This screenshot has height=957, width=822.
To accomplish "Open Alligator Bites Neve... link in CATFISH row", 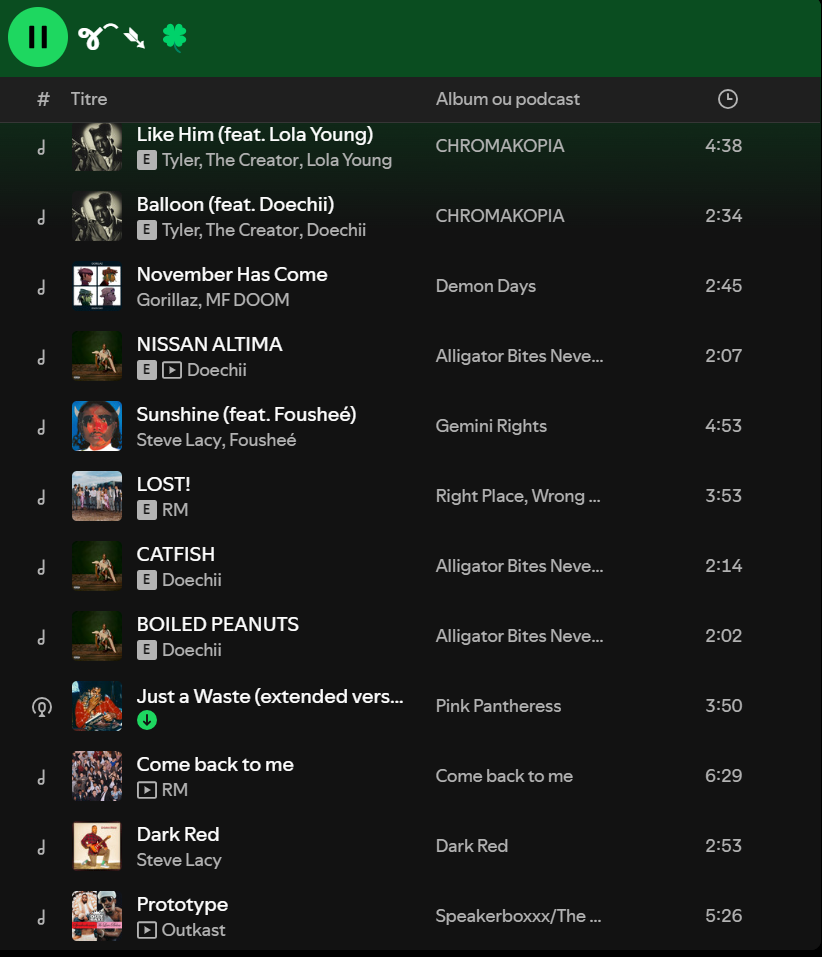I will point(519,566).
